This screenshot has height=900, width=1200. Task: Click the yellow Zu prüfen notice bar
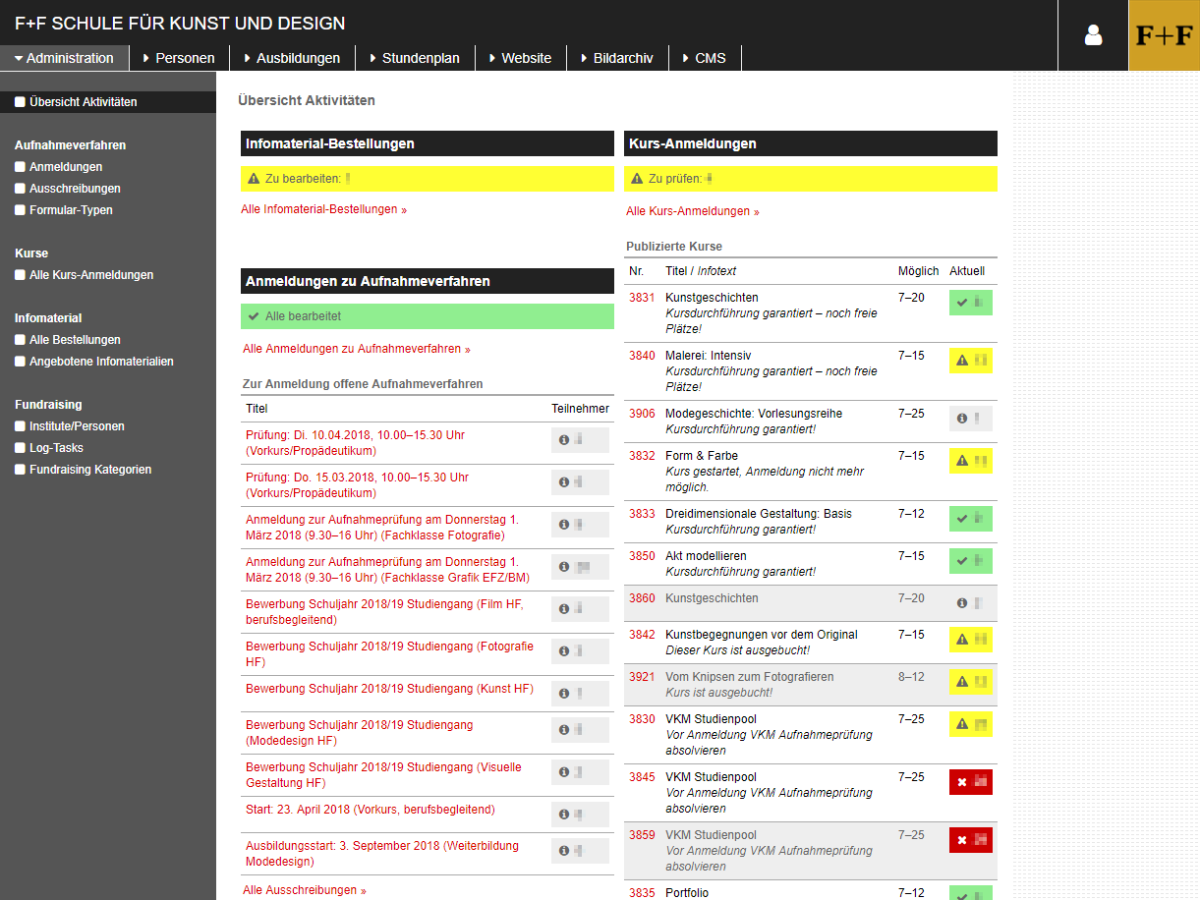coord(811,179)
